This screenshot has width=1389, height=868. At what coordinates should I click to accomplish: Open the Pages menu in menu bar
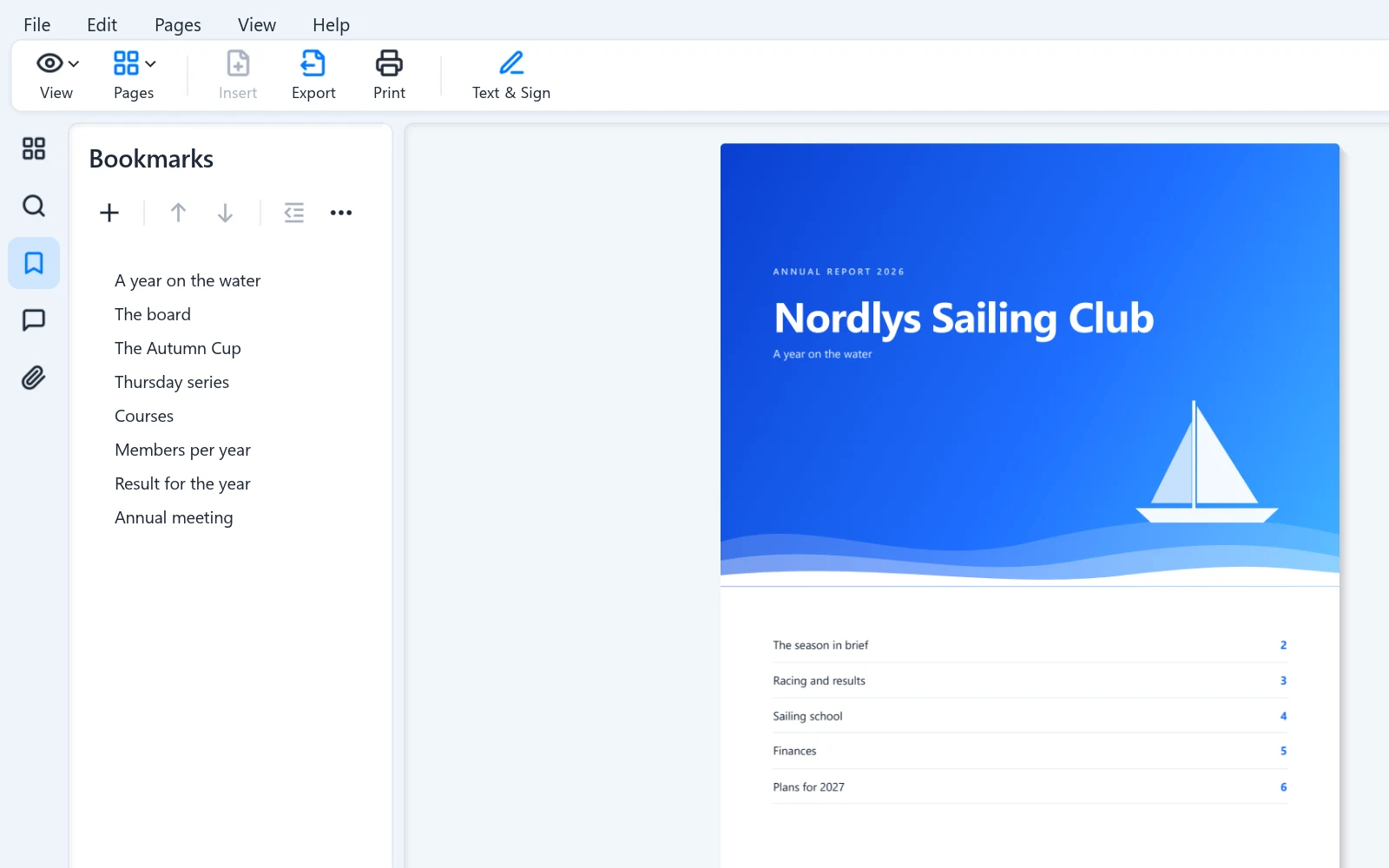click(x=178, y=25)
